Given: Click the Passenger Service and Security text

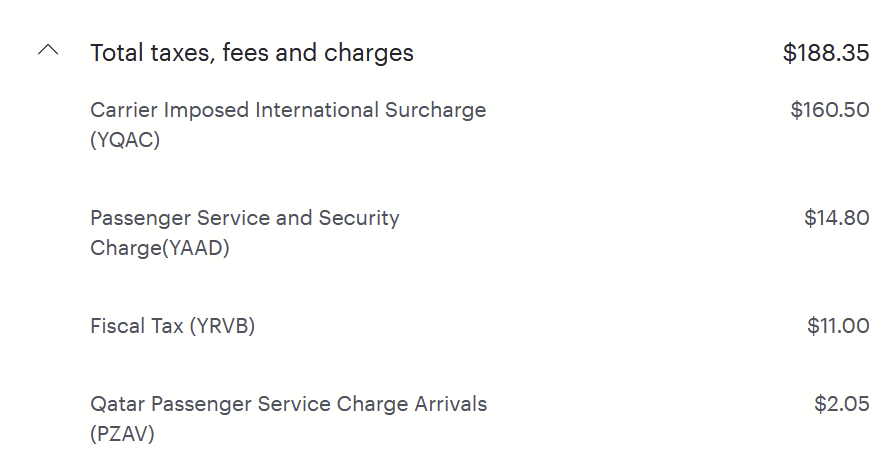Looking at the screenshot, I should [x=244, y=218].
